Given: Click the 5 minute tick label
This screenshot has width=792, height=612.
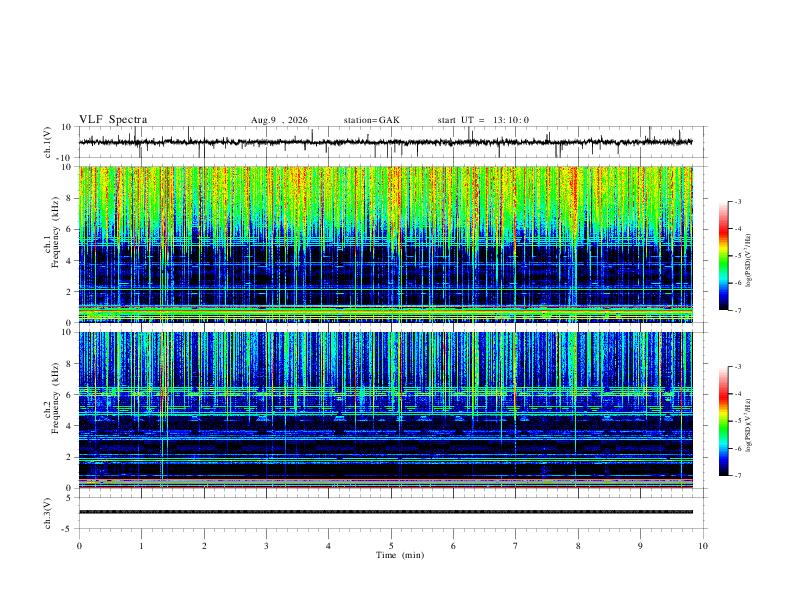Looking at the screenshot, I should pos(391,546).
